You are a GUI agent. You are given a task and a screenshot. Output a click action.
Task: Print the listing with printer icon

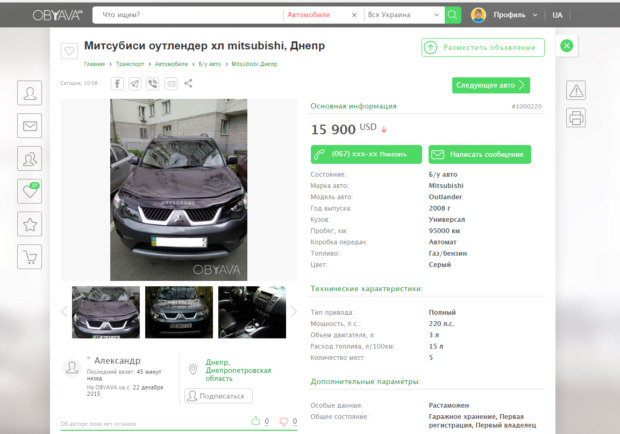coord(576,118)
